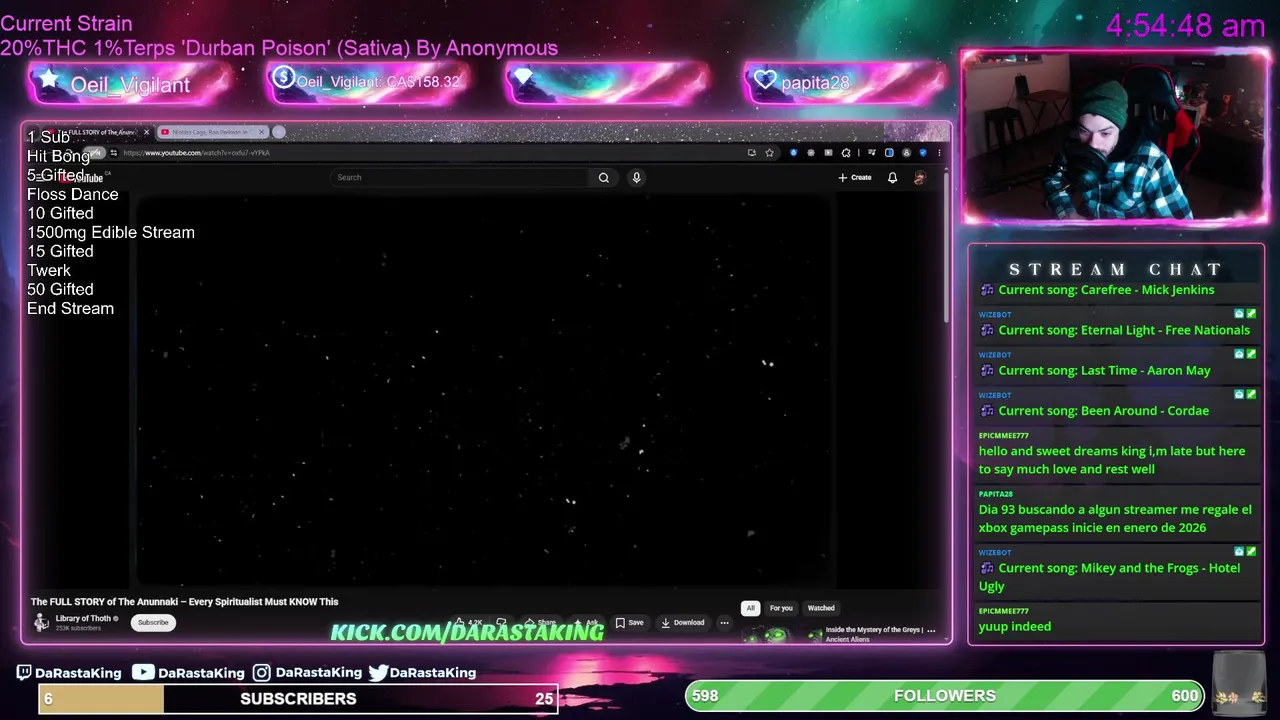The height and width of the screenshot is (720, 1280).
Task: Click the 1500mg Edible Stream goal text
Action: 111,232
